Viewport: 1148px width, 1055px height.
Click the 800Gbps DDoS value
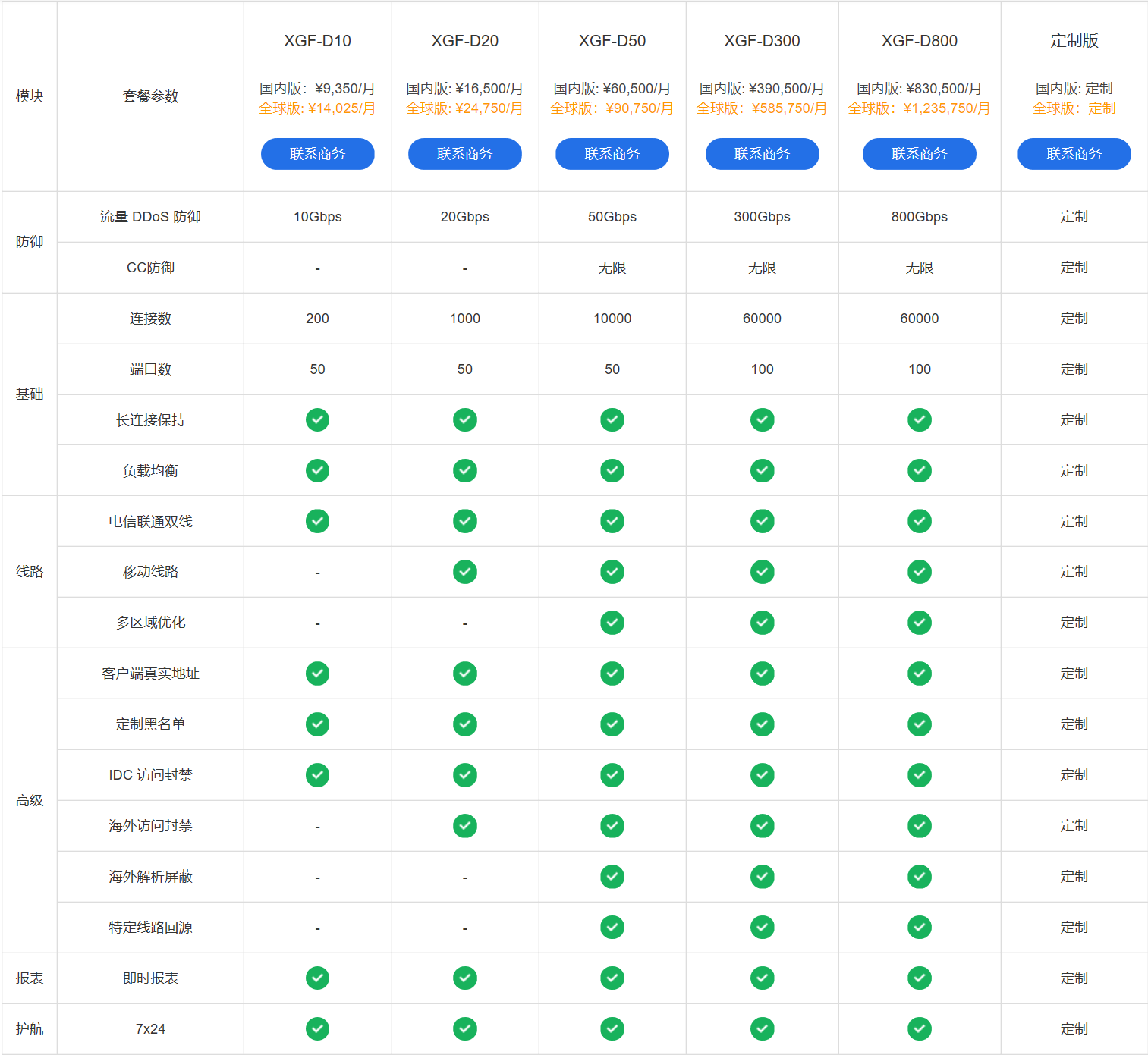(919, 217)
